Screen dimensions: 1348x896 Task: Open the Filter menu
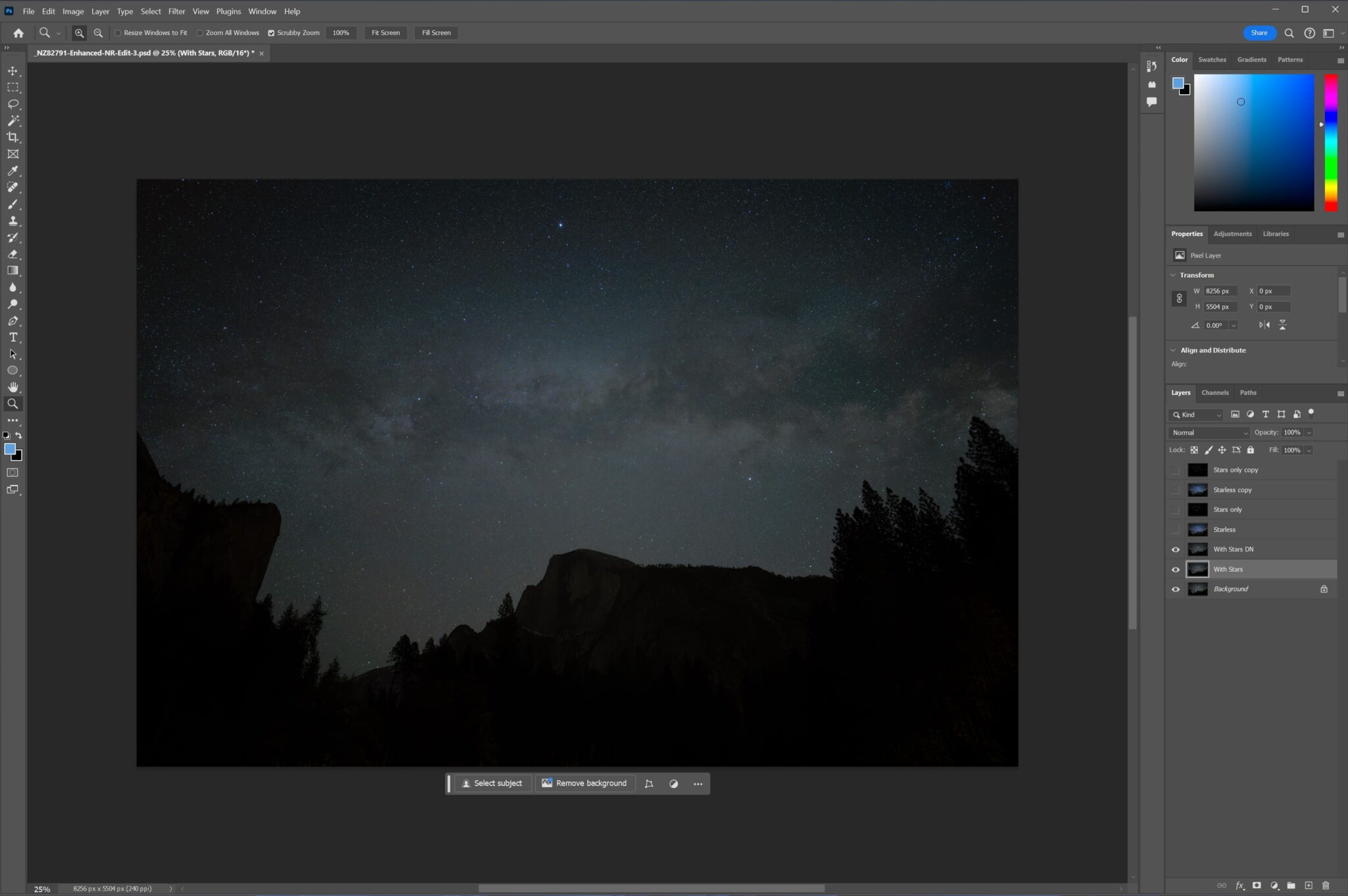[x=176, y=11]
